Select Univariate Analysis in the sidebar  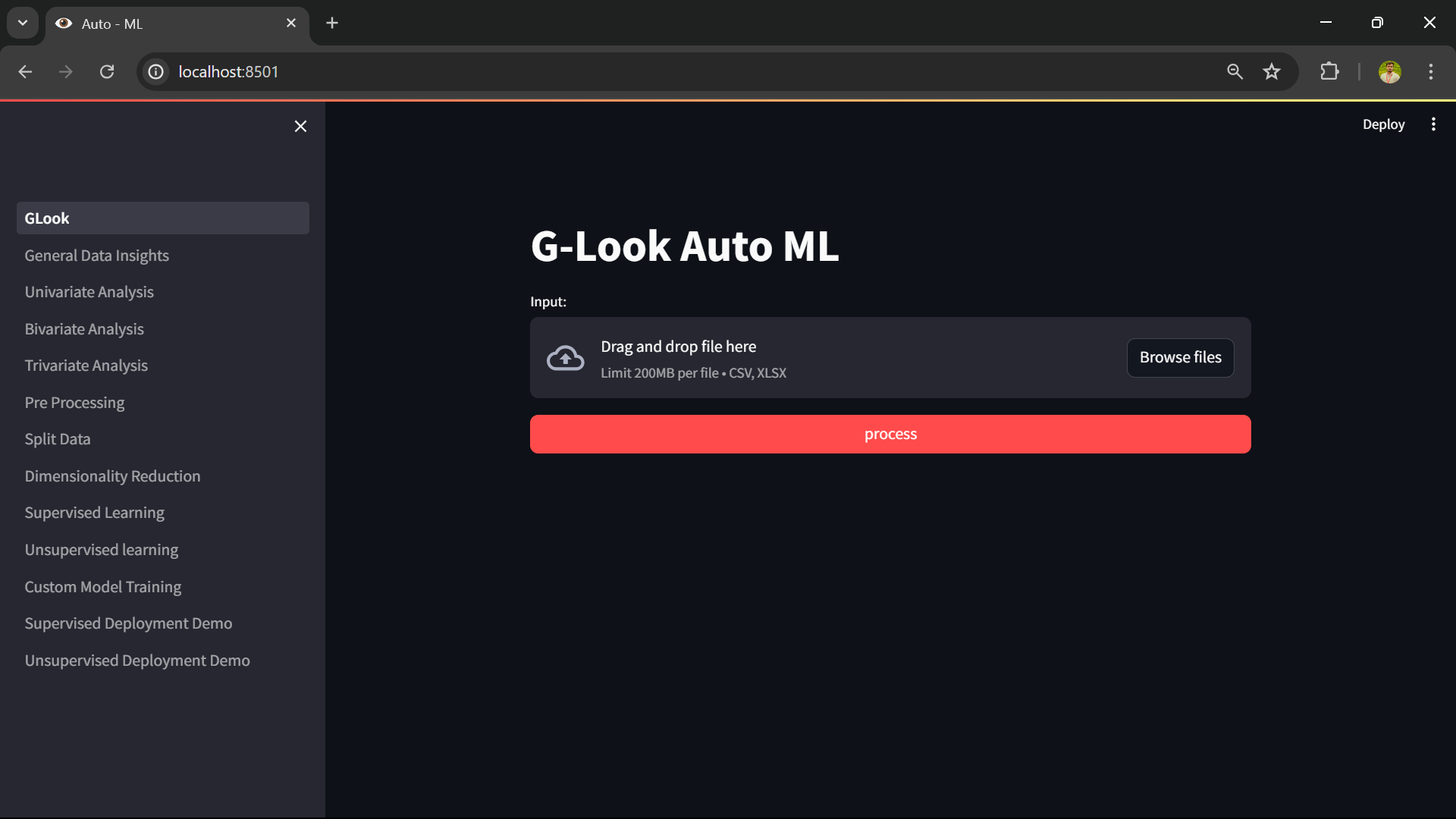pos(89,292)
